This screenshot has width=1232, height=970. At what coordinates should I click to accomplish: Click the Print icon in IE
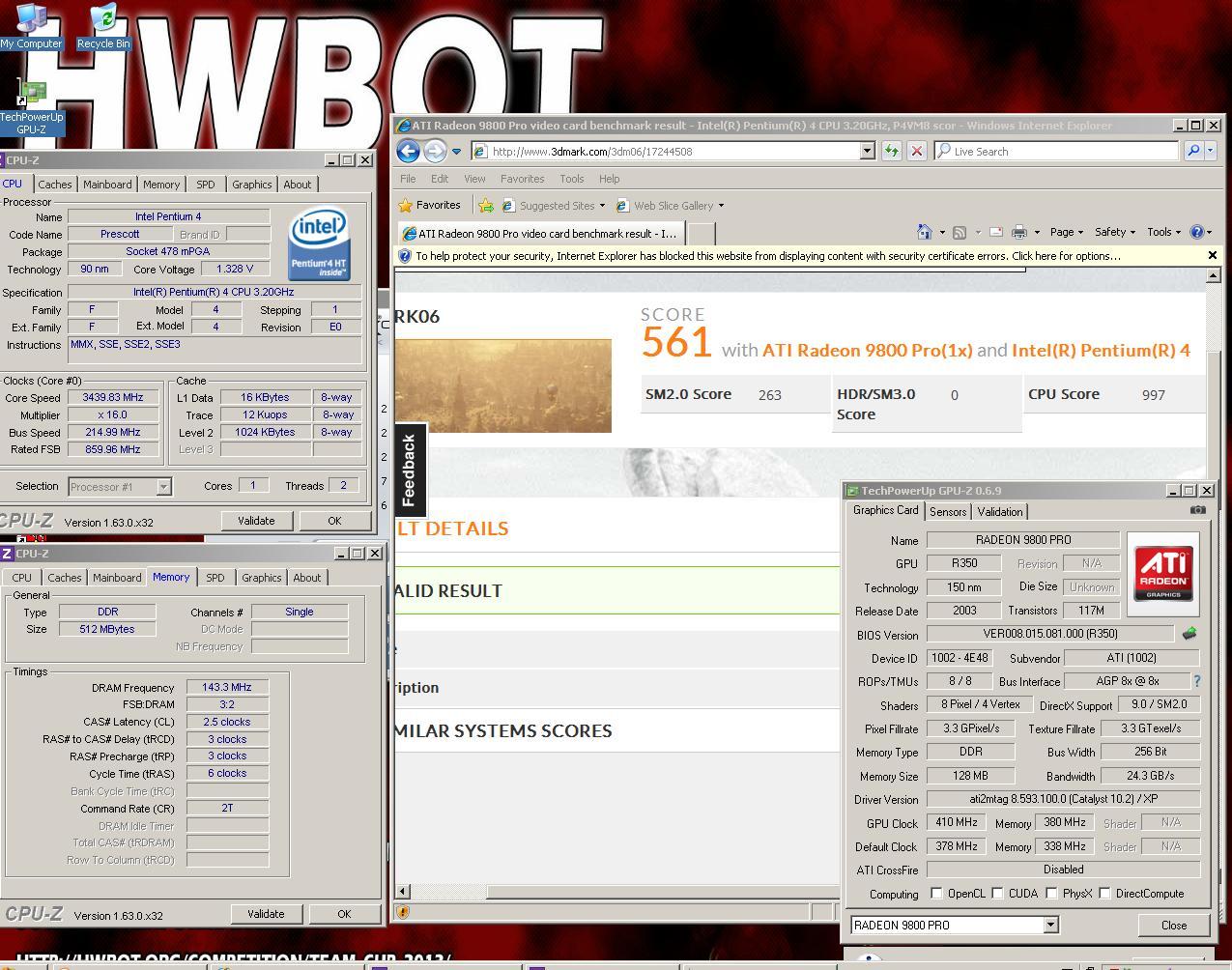1018,232
